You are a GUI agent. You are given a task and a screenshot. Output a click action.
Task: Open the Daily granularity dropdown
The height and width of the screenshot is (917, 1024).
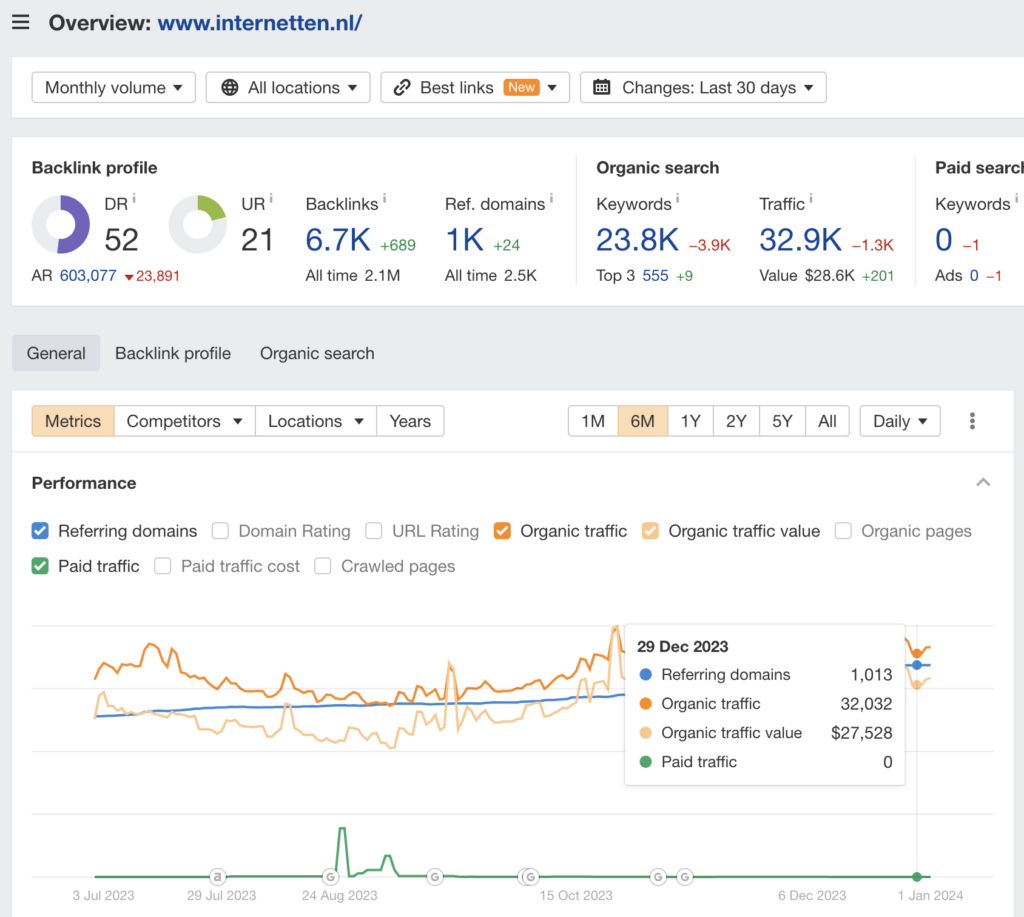point(899,421)
